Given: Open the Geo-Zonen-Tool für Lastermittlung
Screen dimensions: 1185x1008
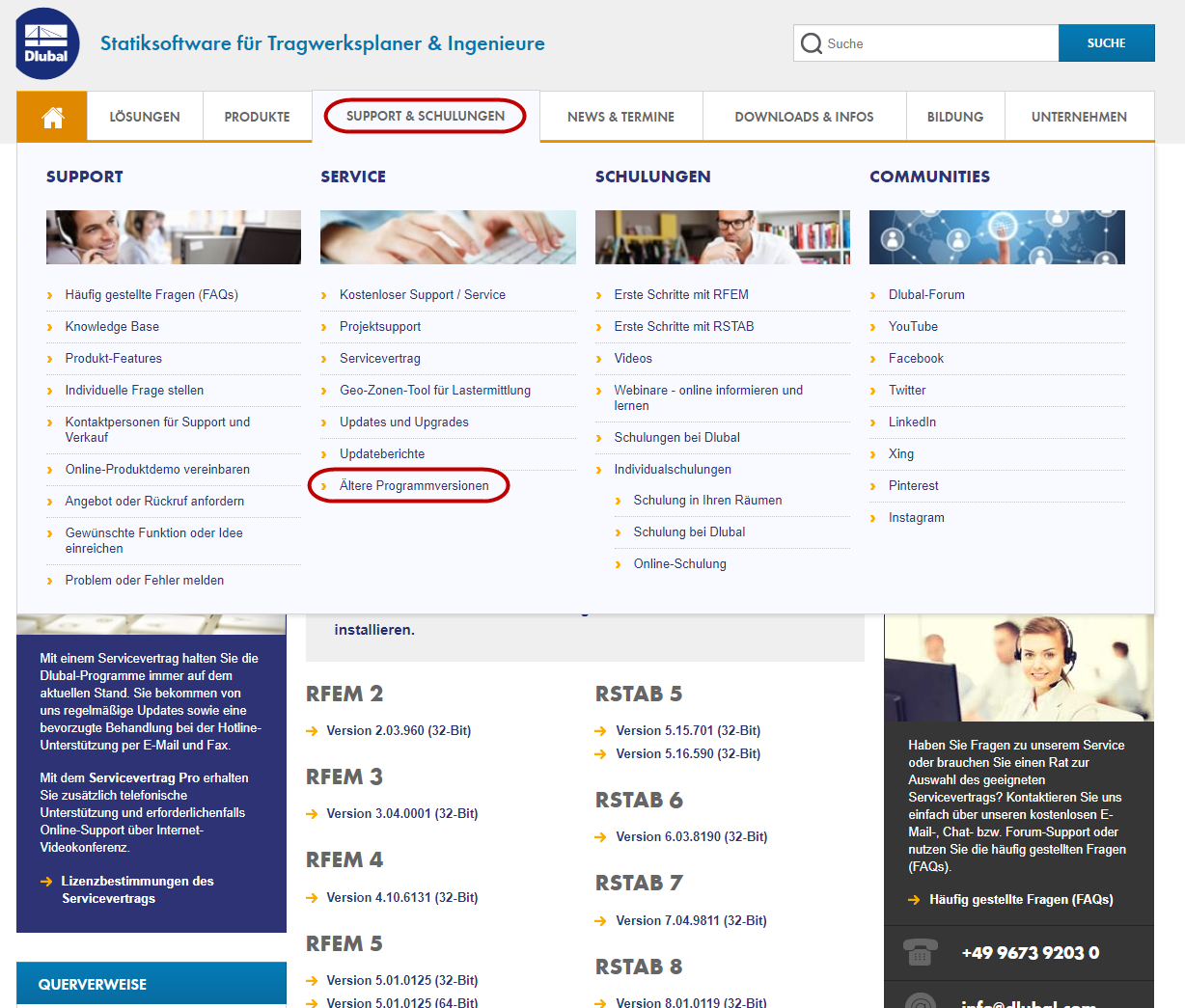Looking at the screenshot, I should pyautogui.click(x=434, y=390).
